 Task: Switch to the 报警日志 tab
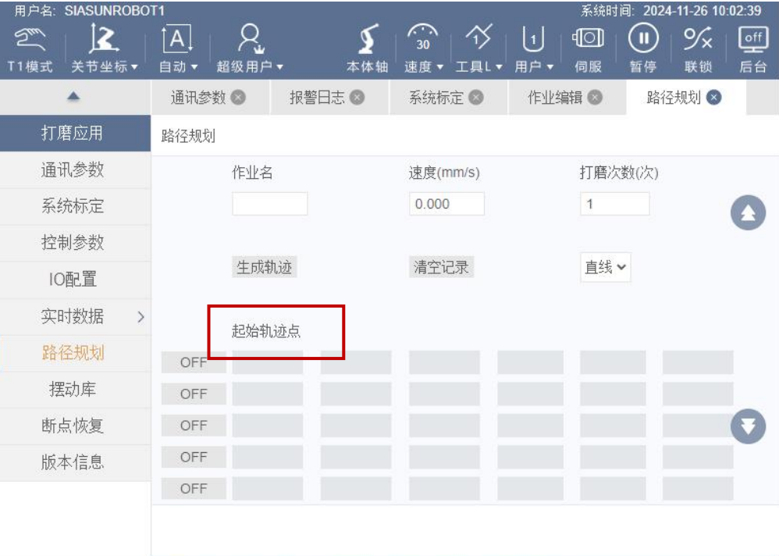[326, 97]
